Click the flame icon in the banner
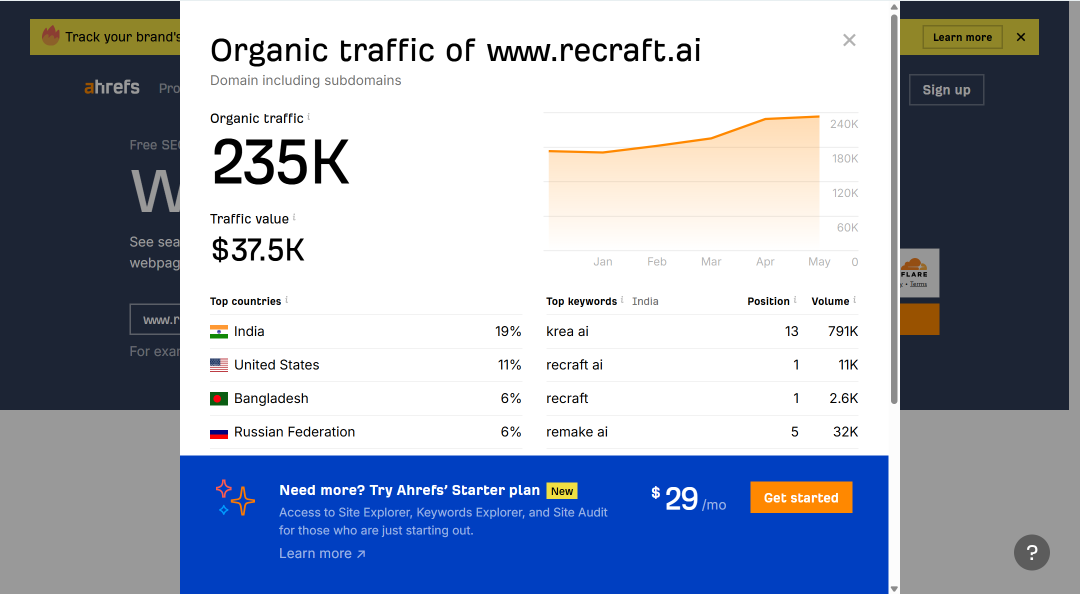Screen dimensions: 1080x594 (50, 35)
